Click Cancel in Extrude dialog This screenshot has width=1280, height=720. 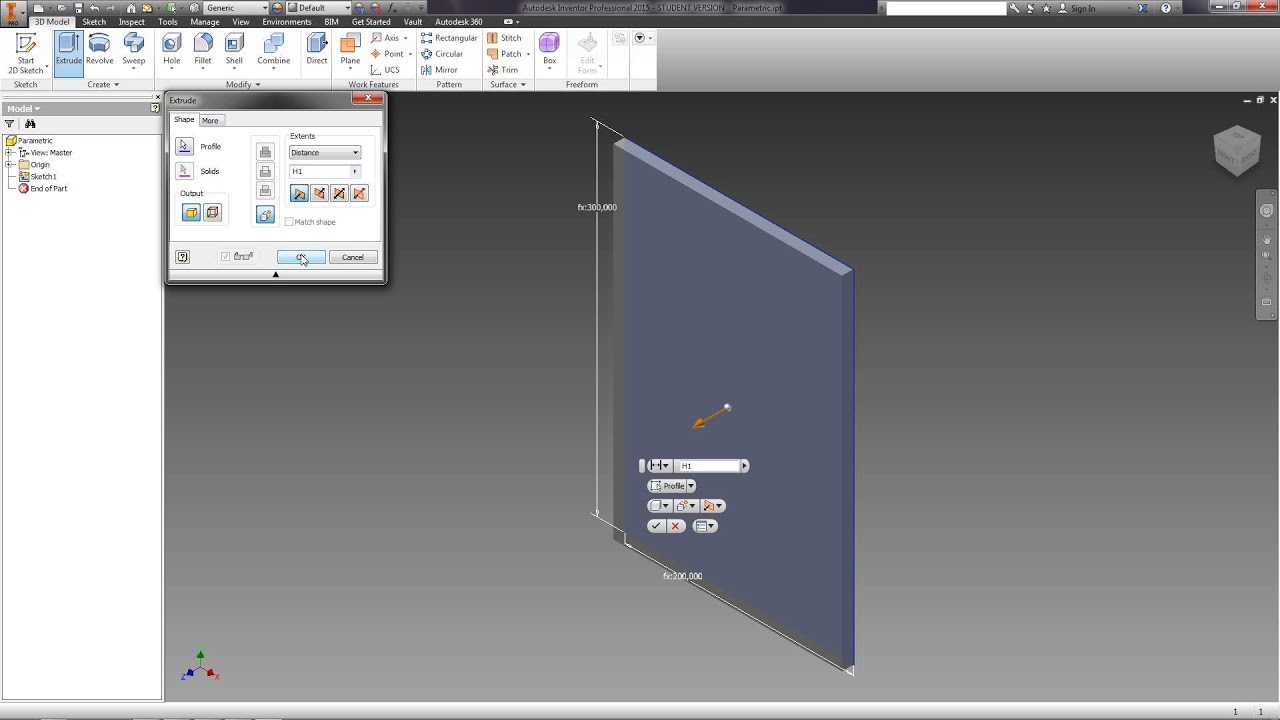click(x=353, y=257)
